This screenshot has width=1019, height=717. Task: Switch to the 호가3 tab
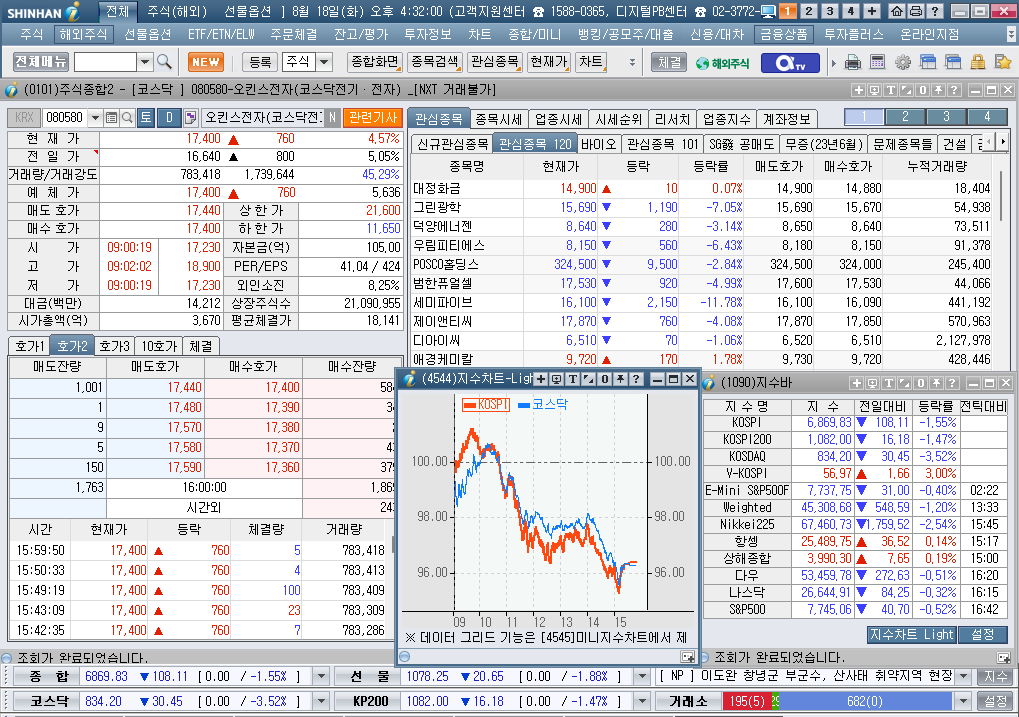coord(114,346)
